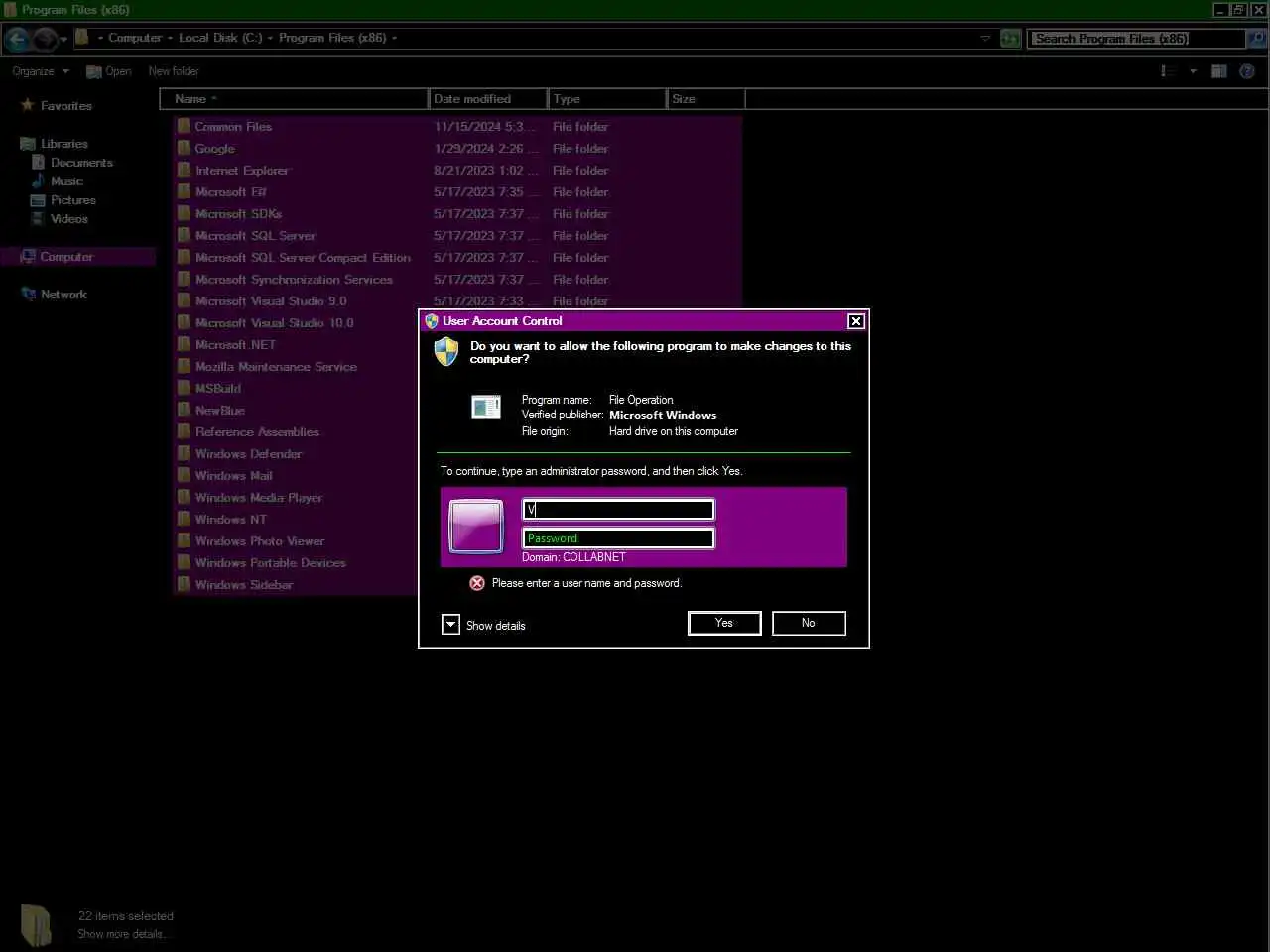
Task: Select the Mozilla Maintenance Service row
Action: click(x=296, y=367)
